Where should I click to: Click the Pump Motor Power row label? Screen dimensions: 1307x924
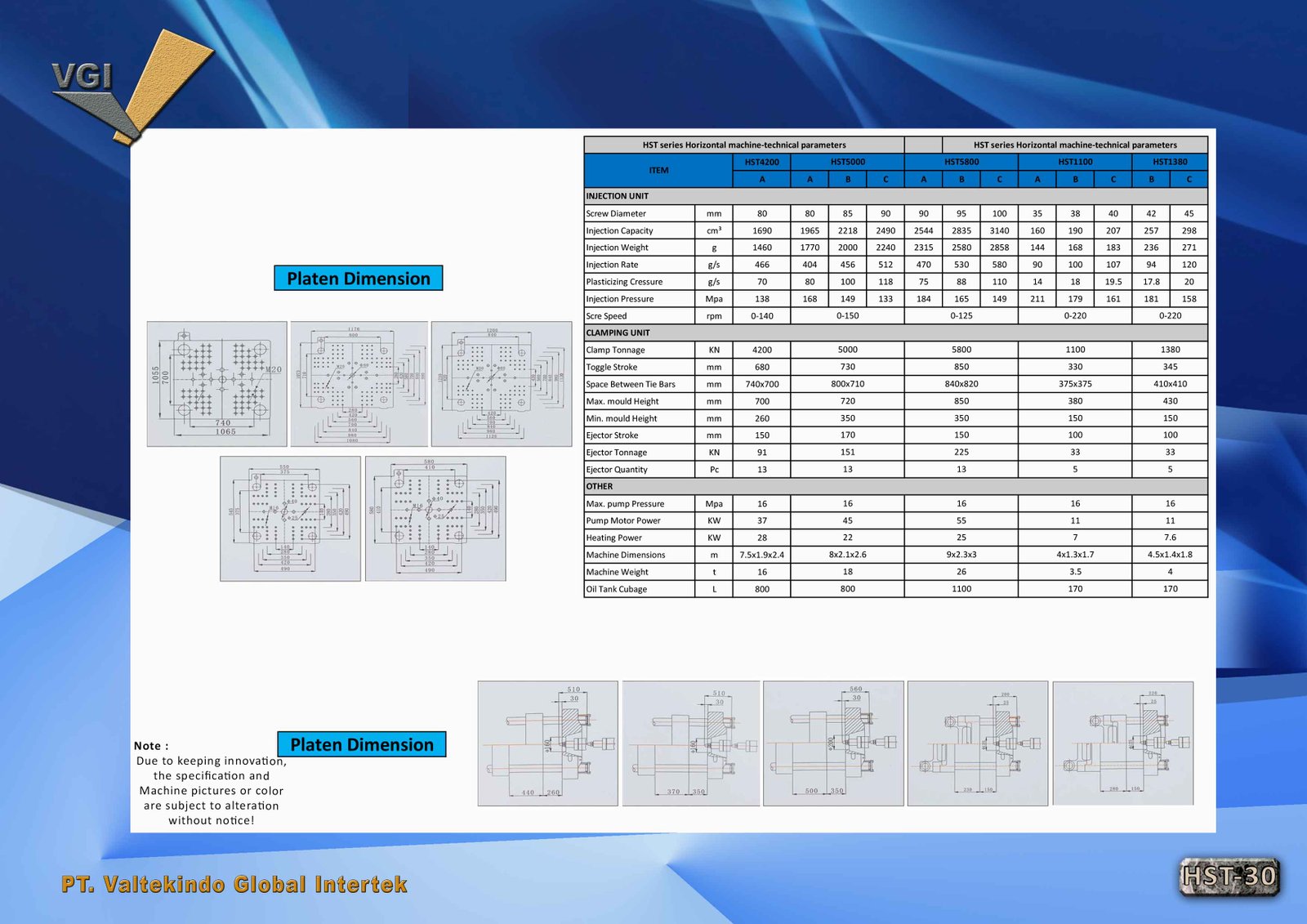tap(623, 520)
